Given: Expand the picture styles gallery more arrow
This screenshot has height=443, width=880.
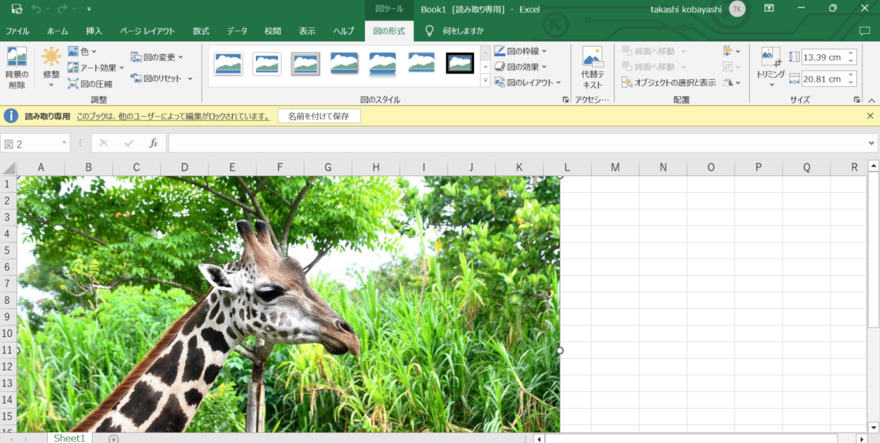Looking at the screenshot, I should click(485, 81).
